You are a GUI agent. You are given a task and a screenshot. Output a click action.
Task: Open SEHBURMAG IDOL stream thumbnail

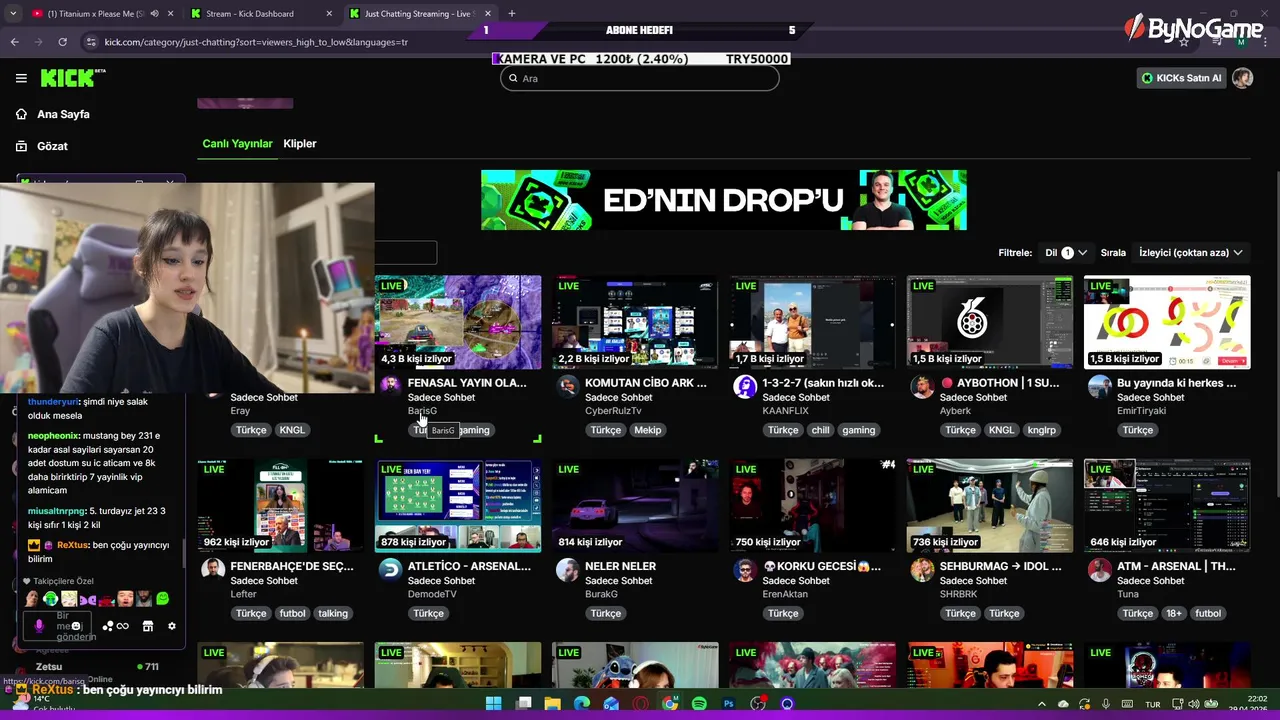coord(989,506)
